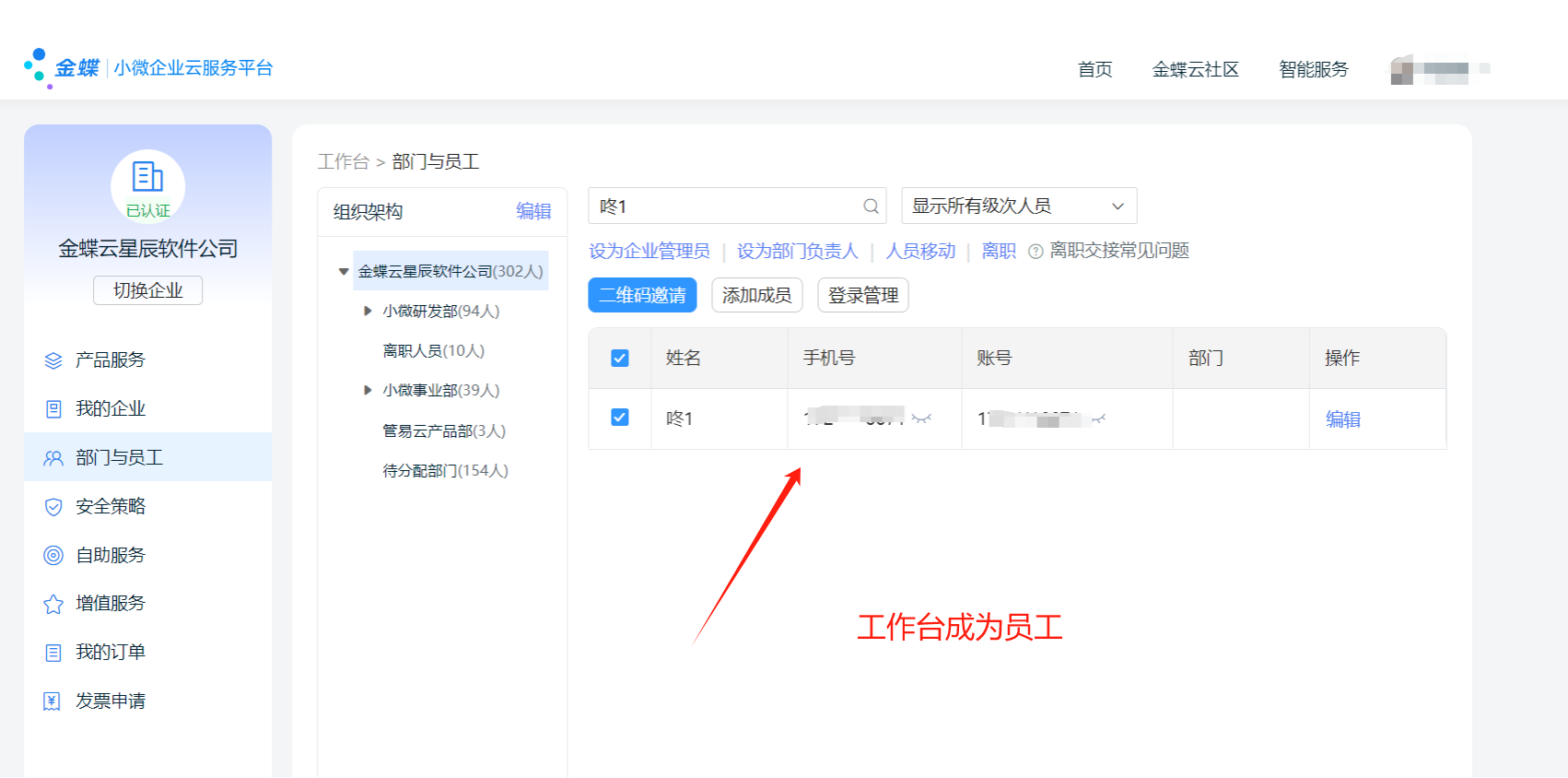Select 离职人员(10人) in tree
This screenshot has width=1568, height=778.
tap(434, 351)
